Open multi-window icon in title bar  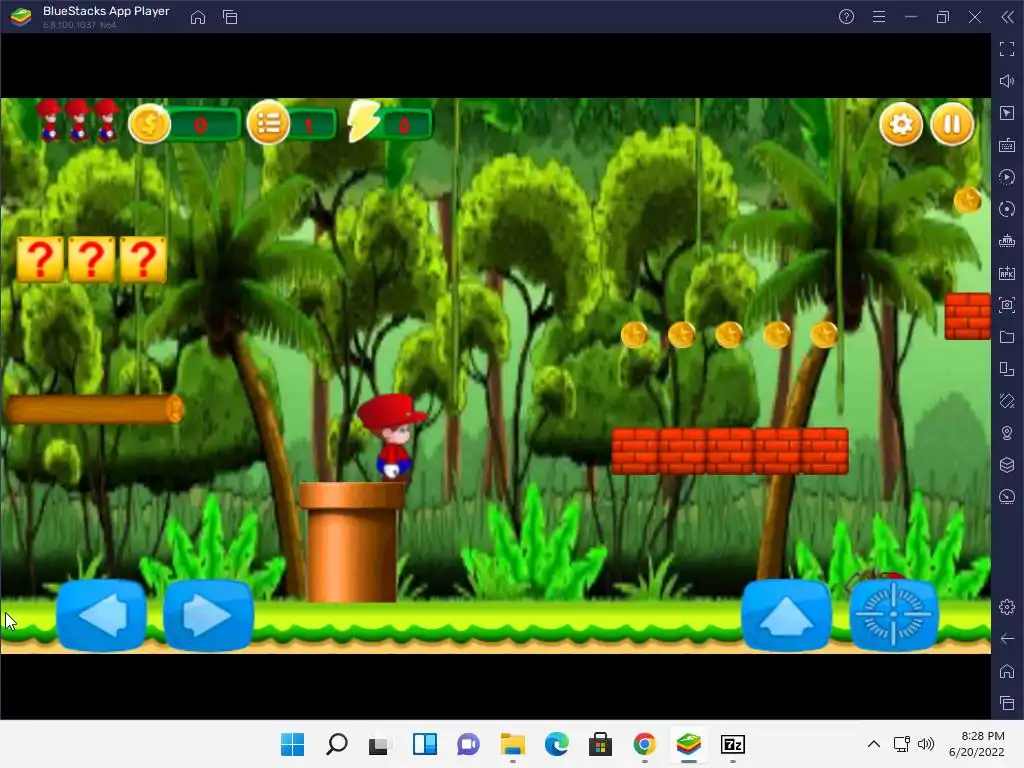[x=230, y=17]
